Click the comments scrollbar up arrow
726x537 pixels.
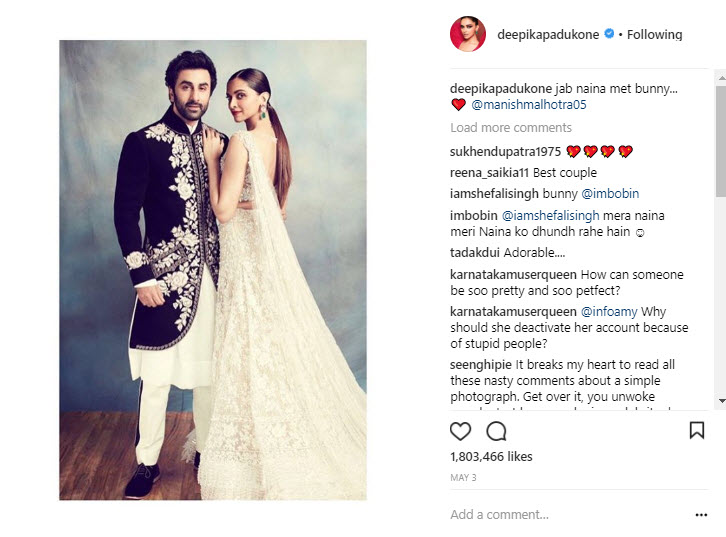coord(721,78)
